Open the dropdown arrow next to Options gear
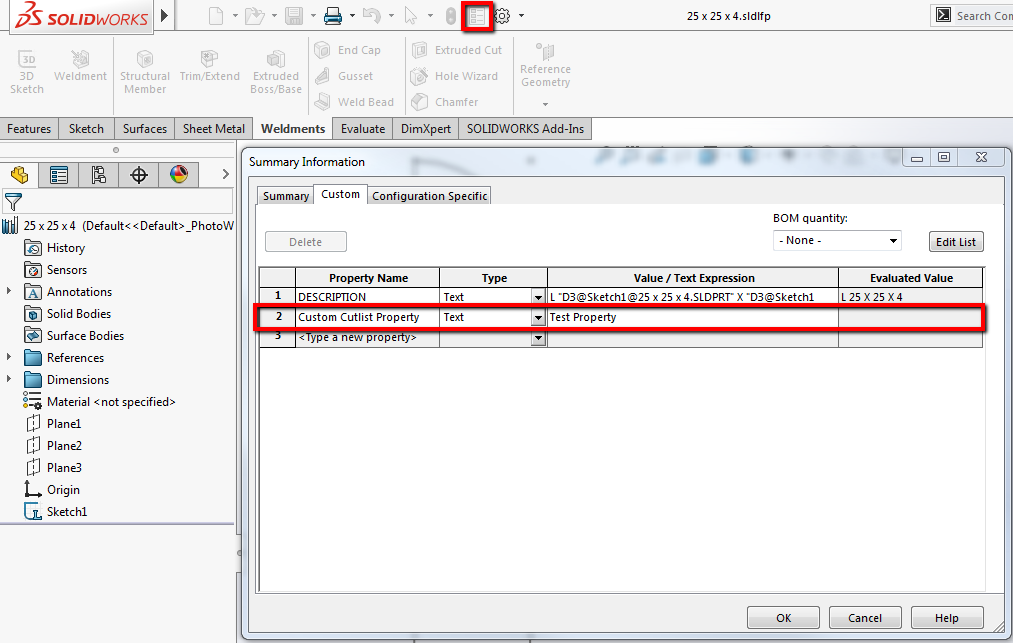Image resolution: width=1013 pixels, height=643 pixels. click(x=521, y=16)
